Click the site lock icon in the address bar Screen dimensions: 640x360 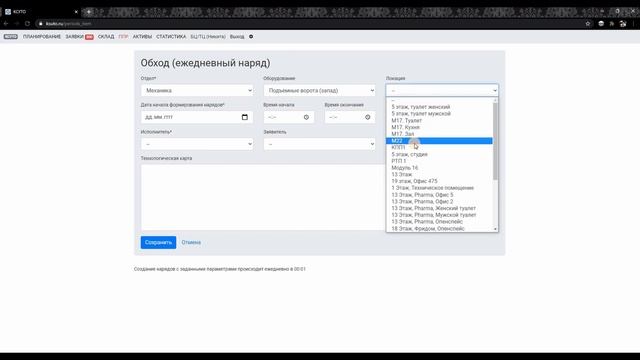[x=40, y=24]
